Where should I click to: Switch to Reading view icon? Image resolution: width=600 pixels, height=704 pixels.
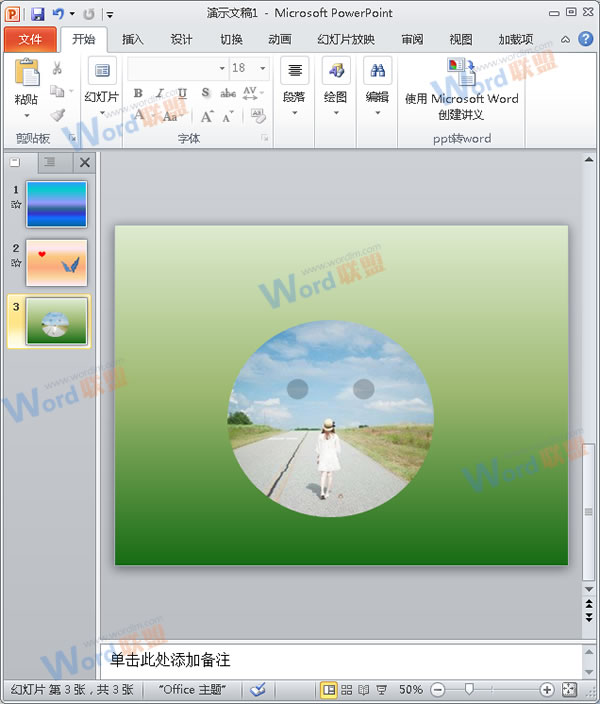pos(364,690)
